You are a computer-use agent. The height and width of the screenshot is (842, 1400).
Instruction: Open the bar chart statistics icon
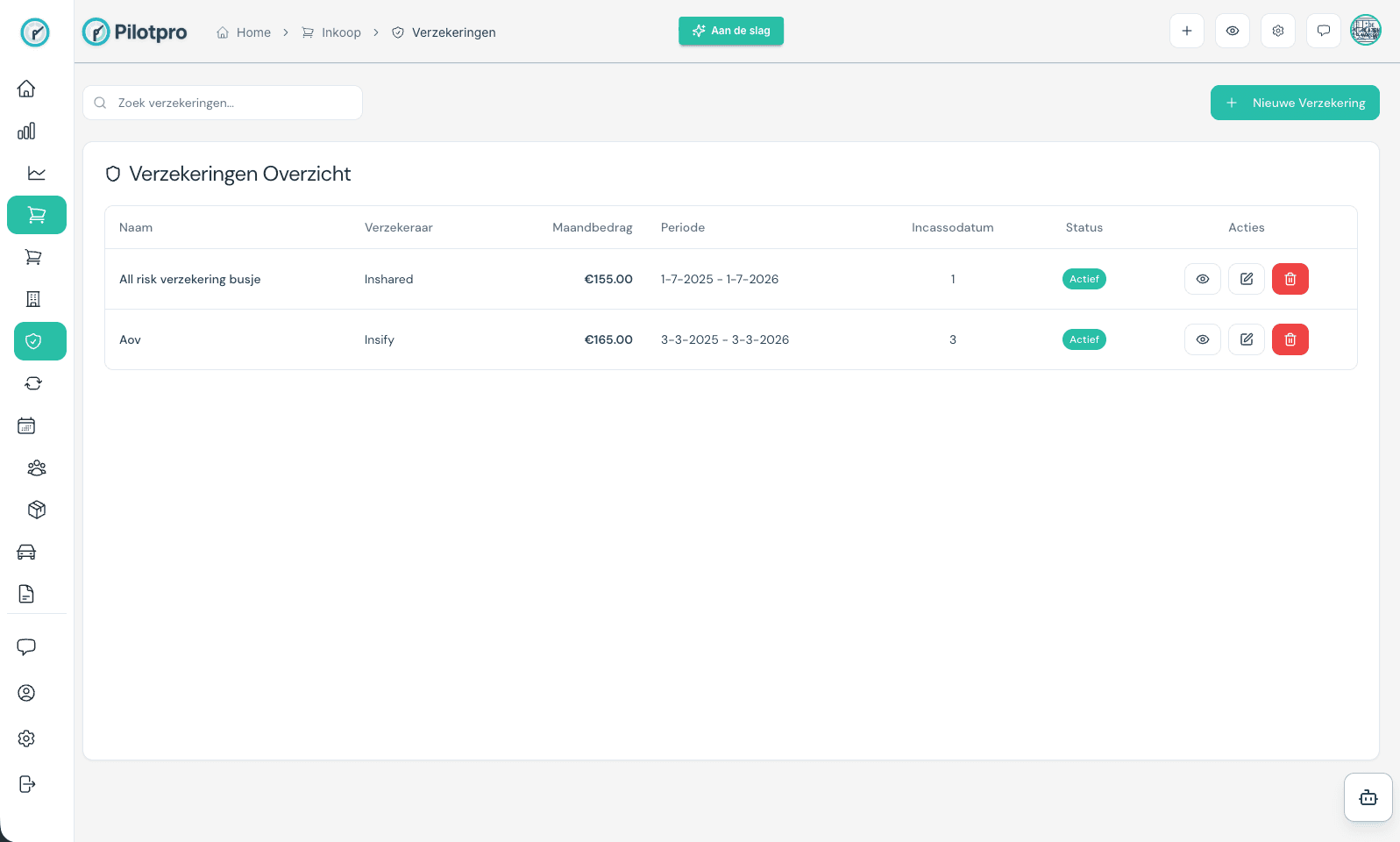[x=26, y=131]
